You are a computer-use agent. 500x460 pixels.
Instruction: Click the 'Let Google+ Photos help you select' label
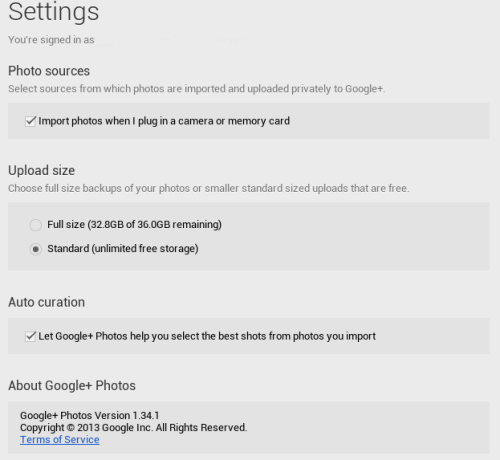(207, 336)
